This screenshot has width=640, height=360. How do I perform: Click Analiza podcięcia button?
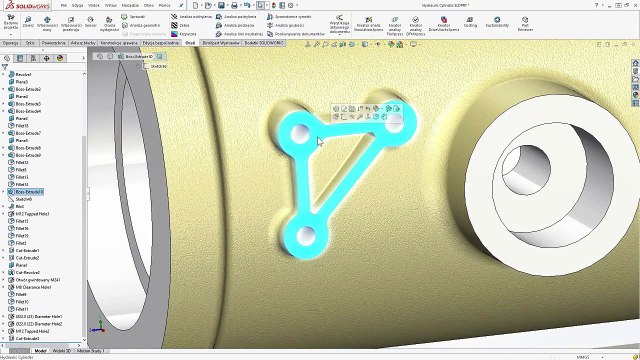tap(235, 25)
